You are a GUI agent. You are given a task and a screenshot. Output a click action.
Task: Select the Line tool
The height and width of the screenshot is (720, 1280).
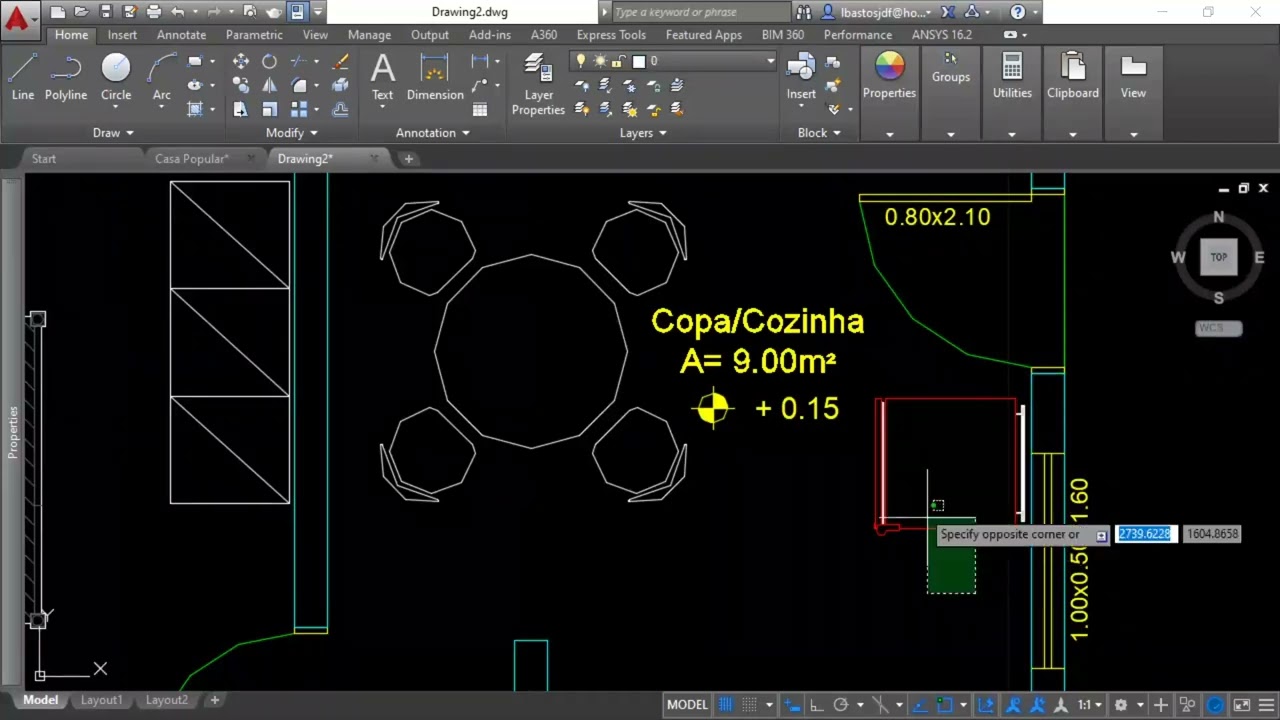(x=22, y=78)
